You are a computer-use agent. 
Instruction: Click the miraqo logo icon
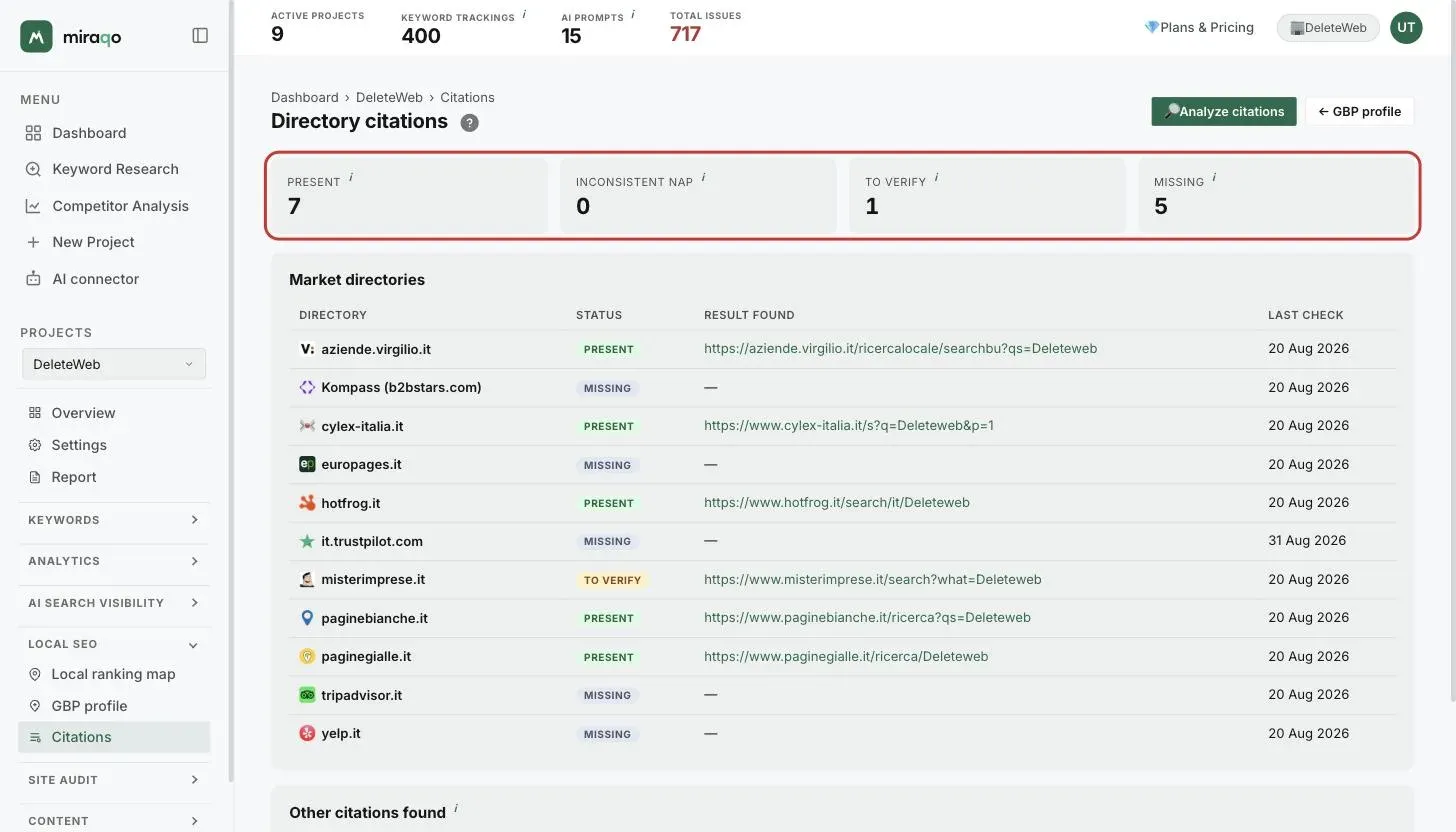pyautogui.click(x=36, y=36)
